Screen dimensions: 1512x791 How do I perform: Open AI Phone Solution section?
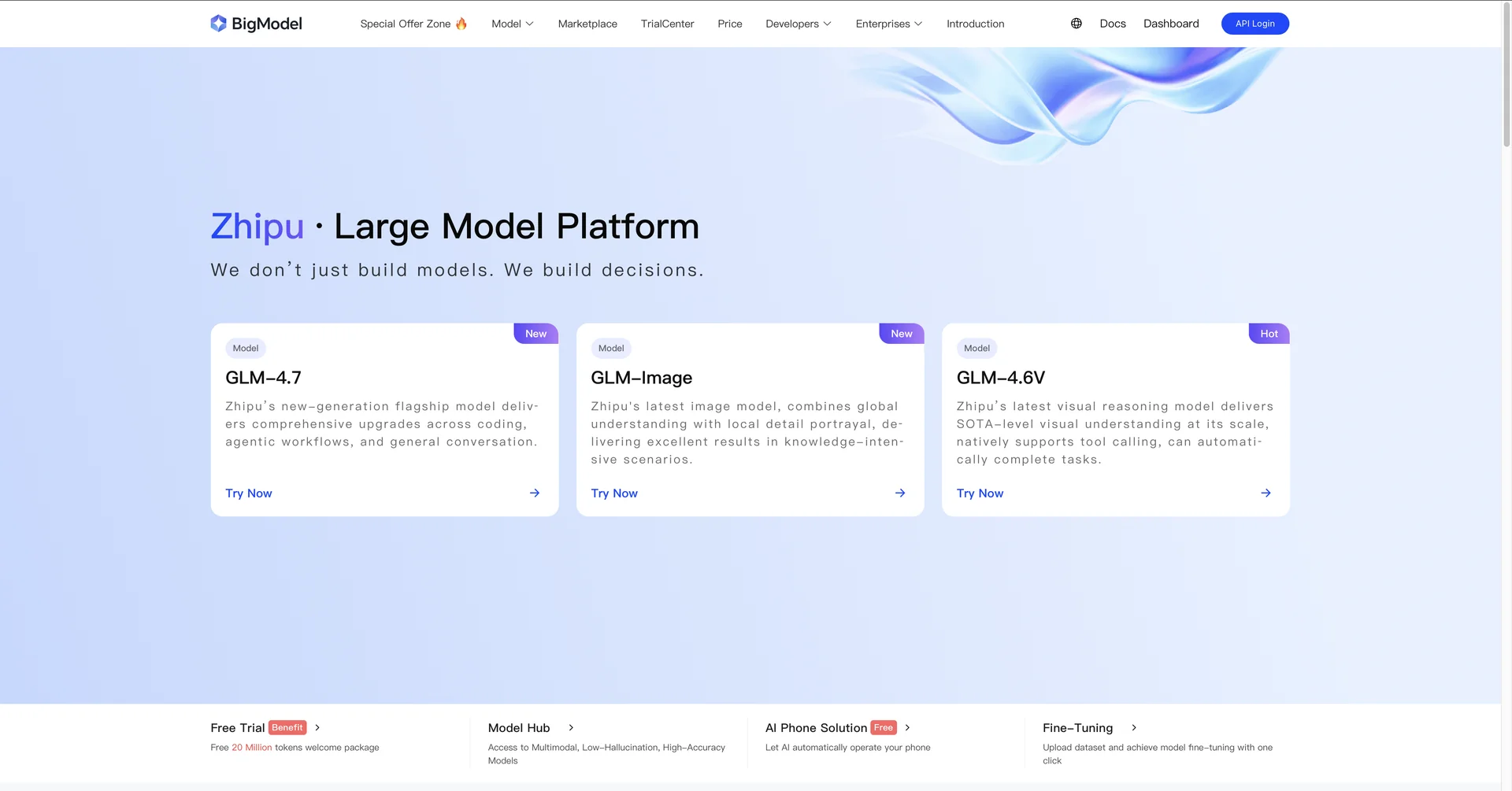[x=815, y=727]
